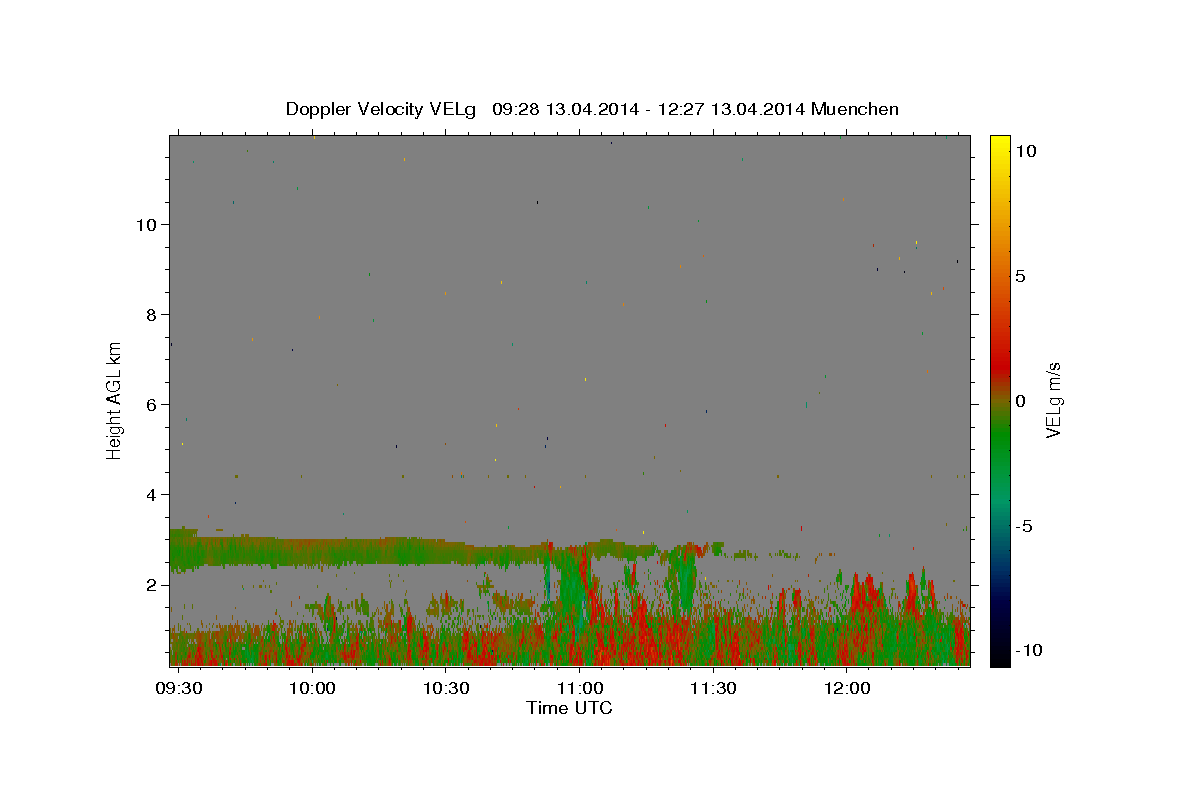Click the 09:30 time tick label
Viewport: 1200px width, 800px height.
(x=180, y=689)
